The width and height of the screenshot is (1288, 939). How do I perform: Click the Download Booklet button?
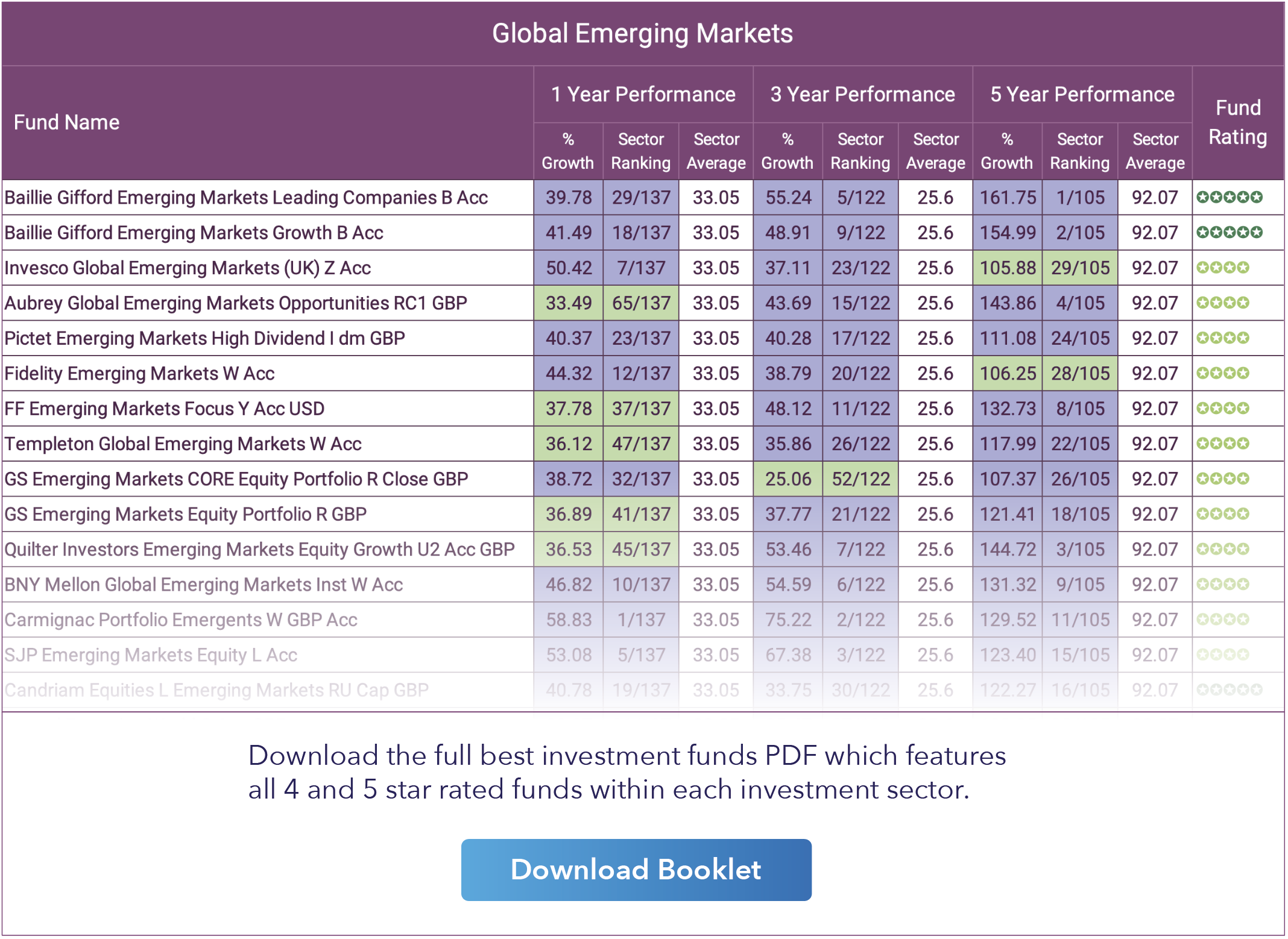636,870
